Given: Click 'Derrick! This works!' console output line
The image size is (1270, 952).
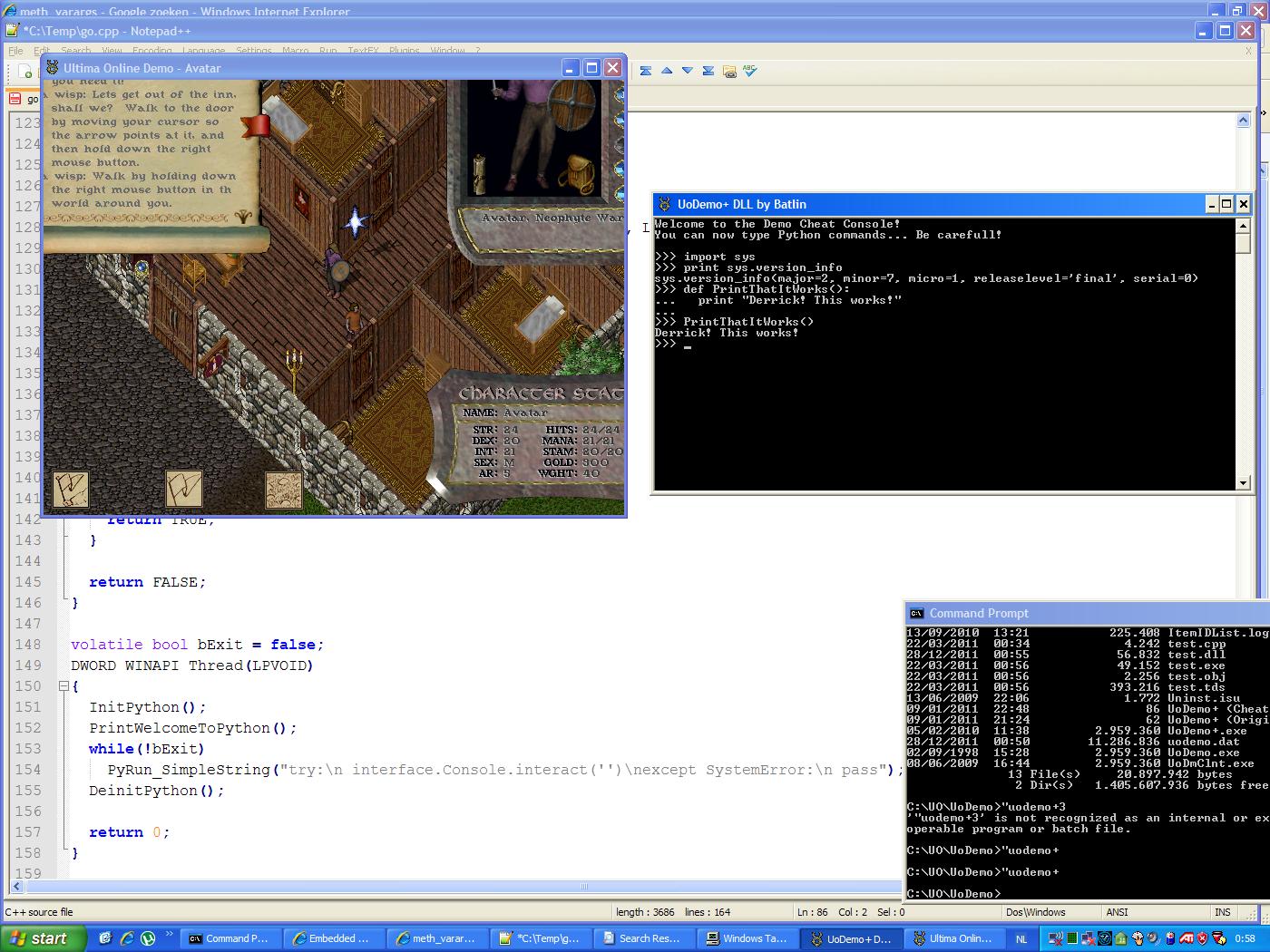Looking at the screenshot, I should pos(727,333).
